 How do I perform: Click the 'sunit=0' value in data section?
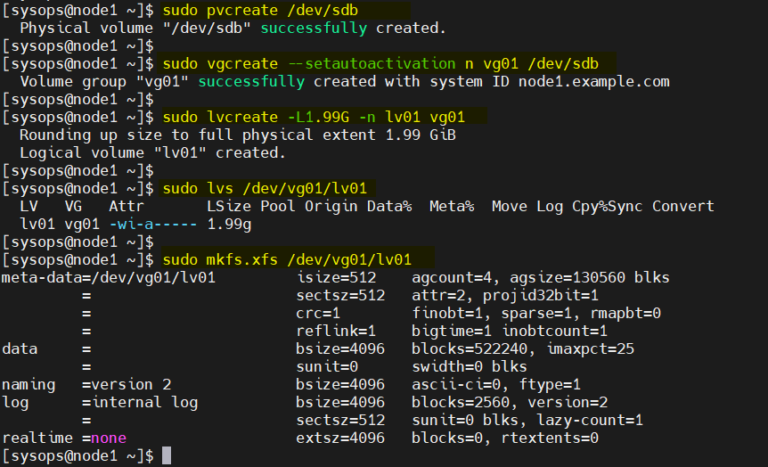(327, 367)
